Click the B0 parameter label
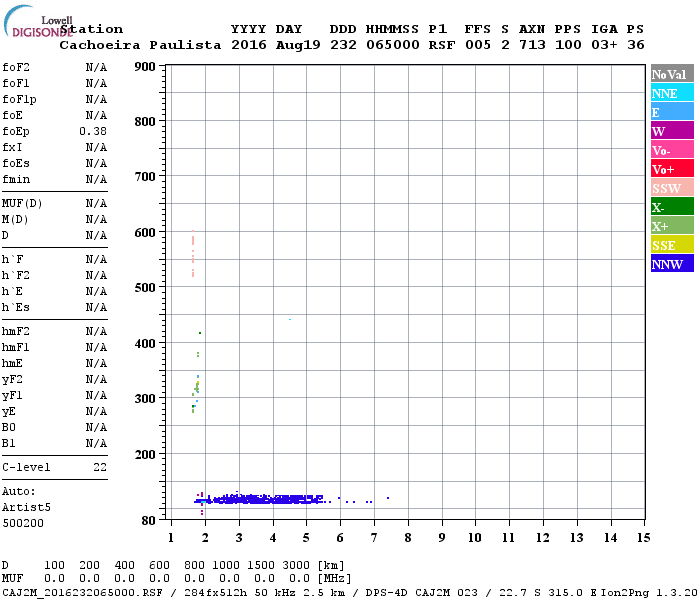 coord(8,428)
